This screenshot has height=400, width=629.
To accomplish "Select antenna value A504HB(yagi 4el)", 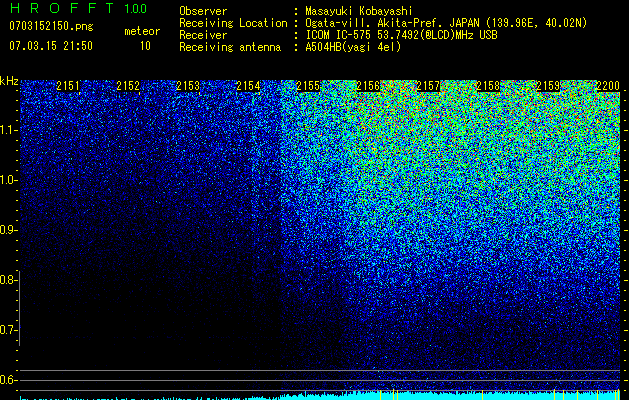I will click(x=353, y=47).
